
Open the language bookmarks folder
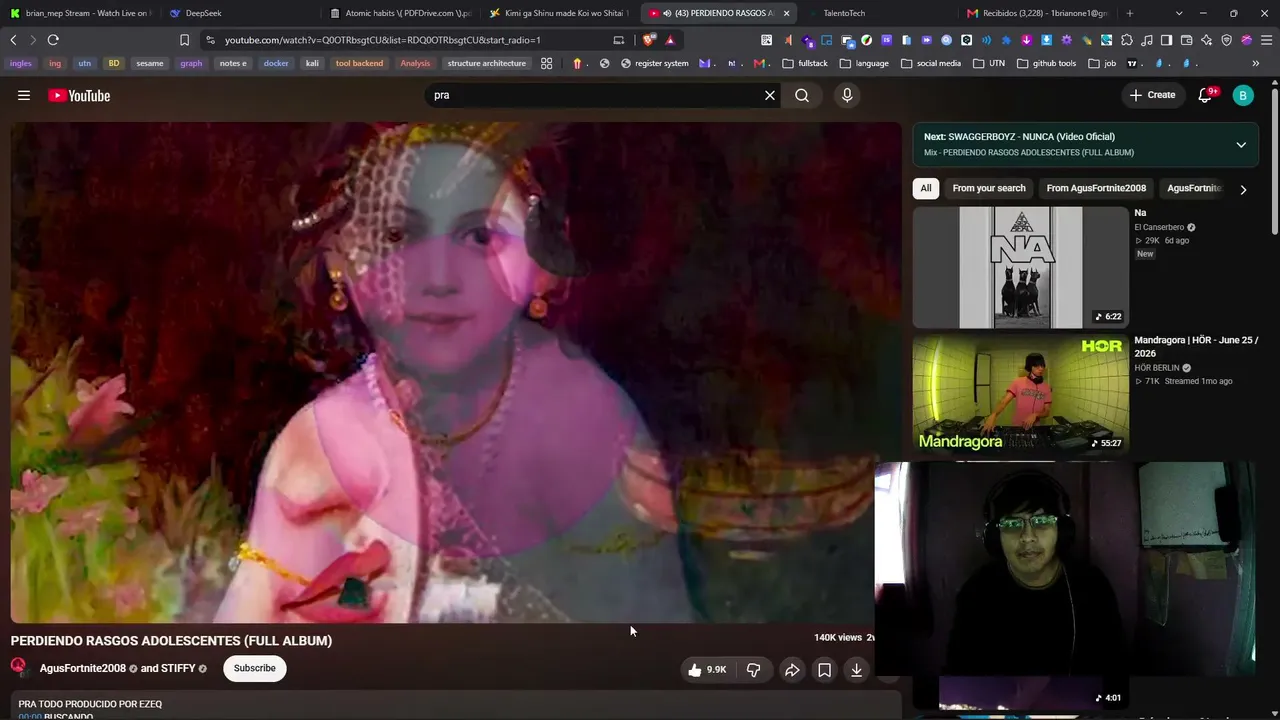coord(865,63)
